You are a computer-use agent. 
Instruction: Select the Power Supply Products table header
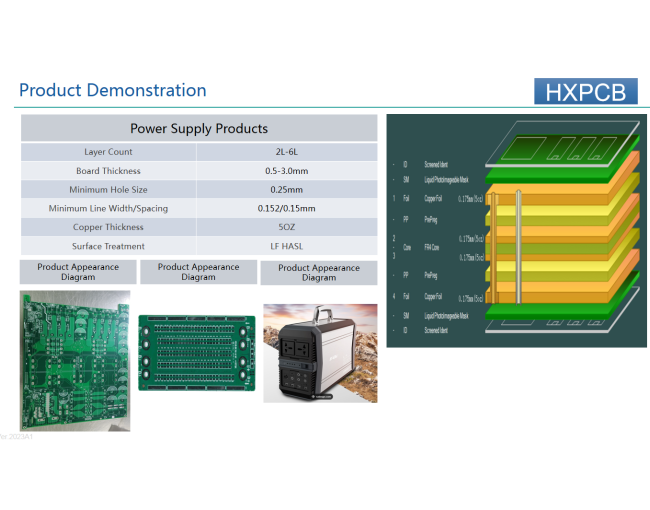tap(199, 128)
